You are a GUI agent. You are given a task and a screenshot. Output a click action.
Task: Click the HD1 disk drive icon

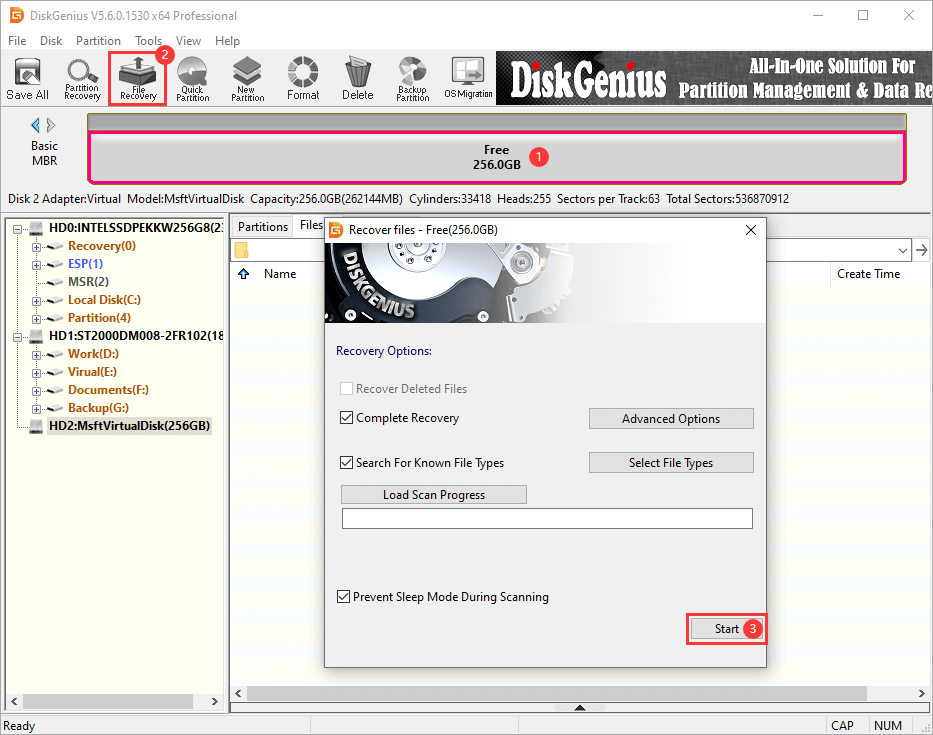point(36,336)
